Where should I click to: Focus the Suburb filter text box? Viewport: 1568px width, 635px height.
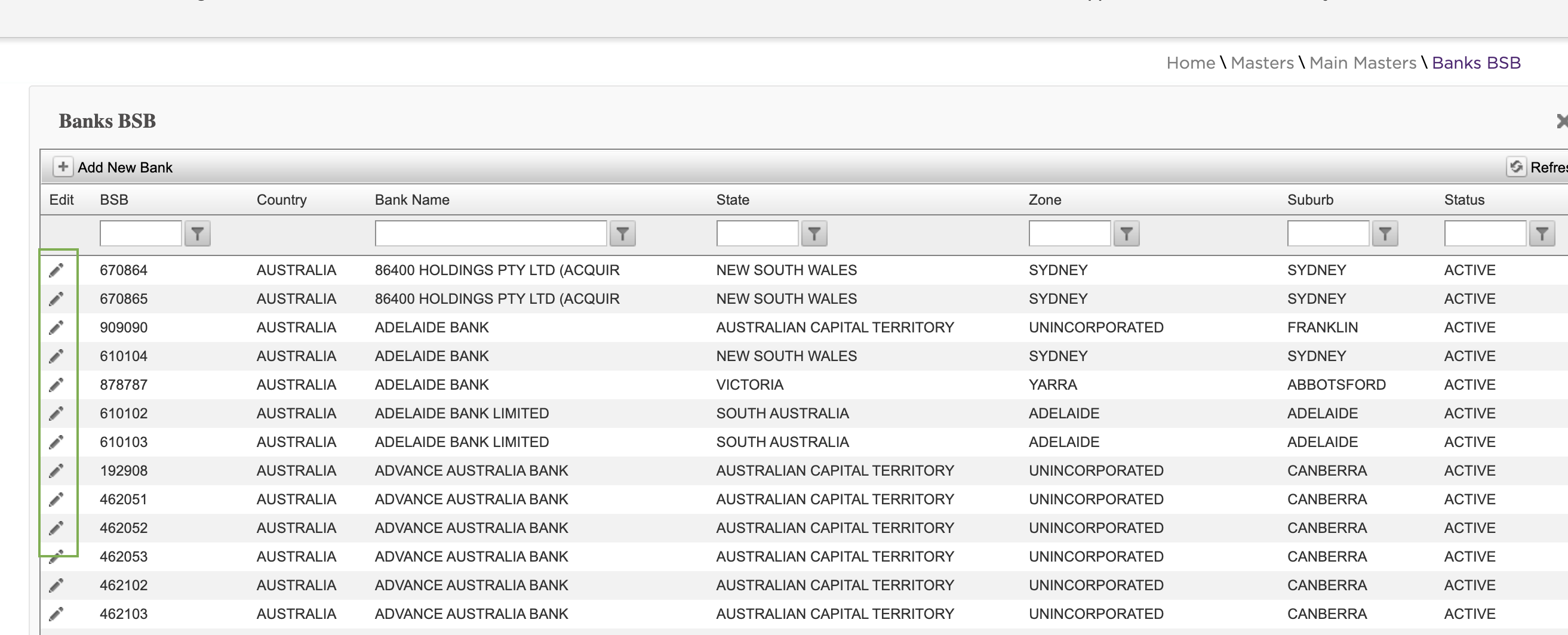pyautogui.click(x=1328, y=233)
